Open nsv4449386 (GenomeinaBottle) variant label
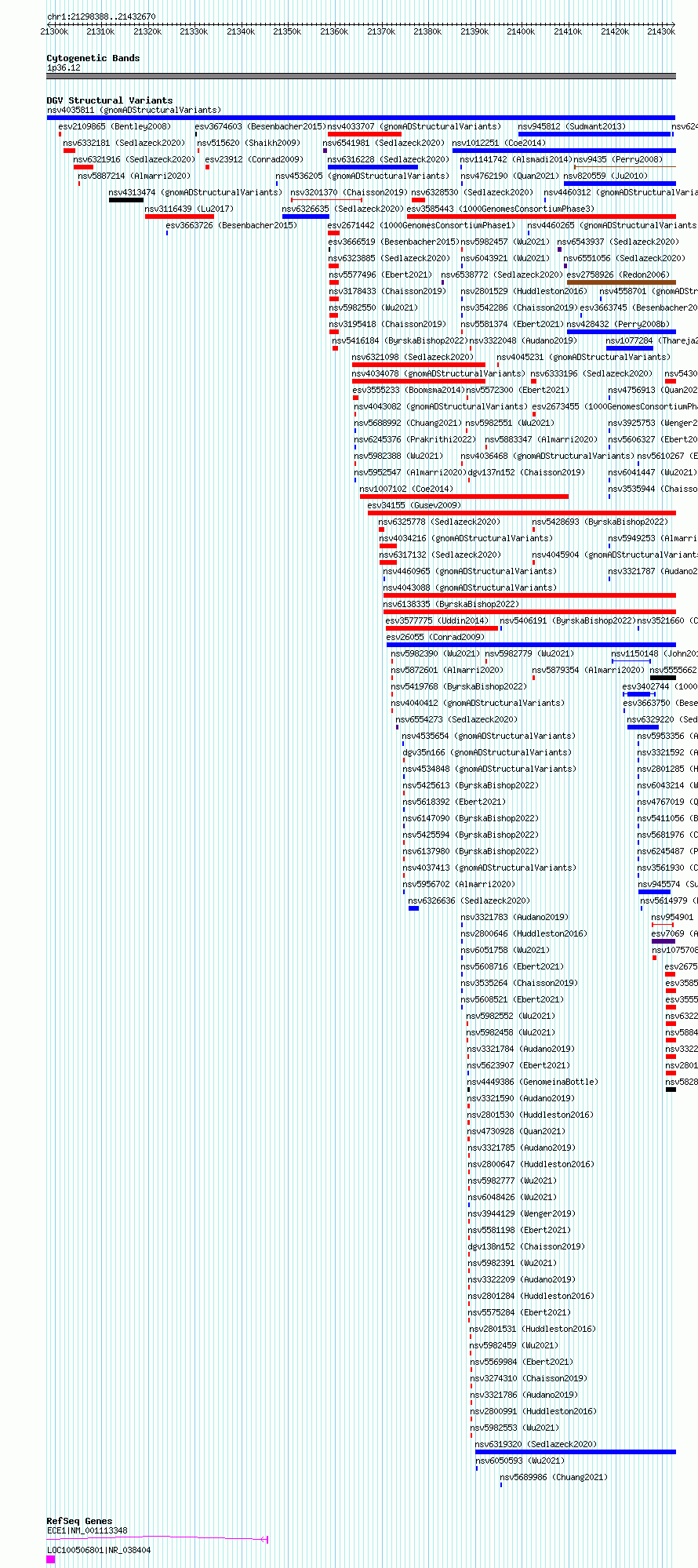This screenshot has width=698, height=1568. [x=533, y=1082]
